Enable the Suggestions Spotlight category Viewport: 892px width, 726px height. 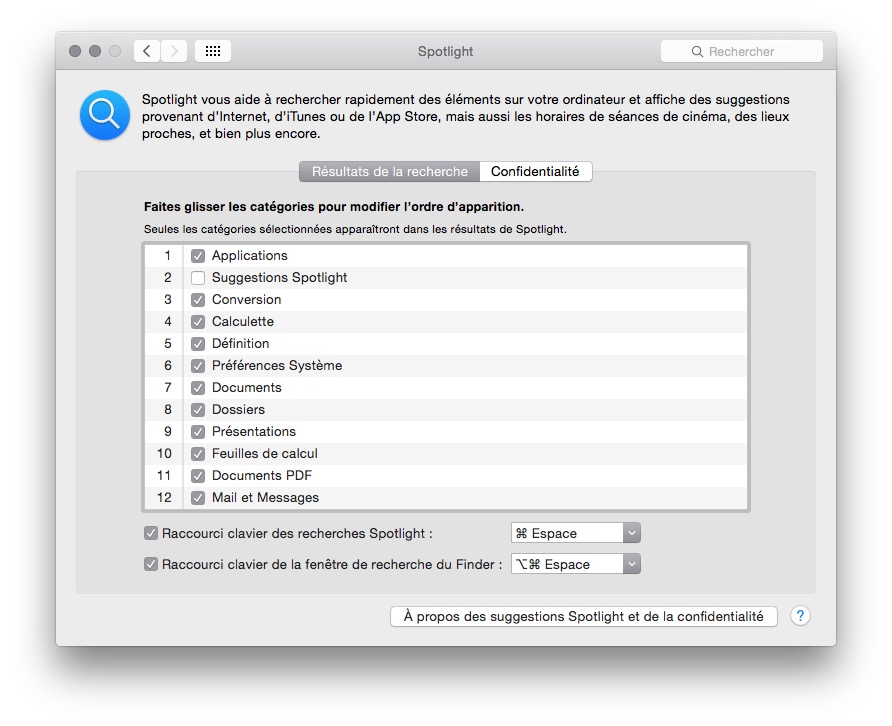(198, 278)
